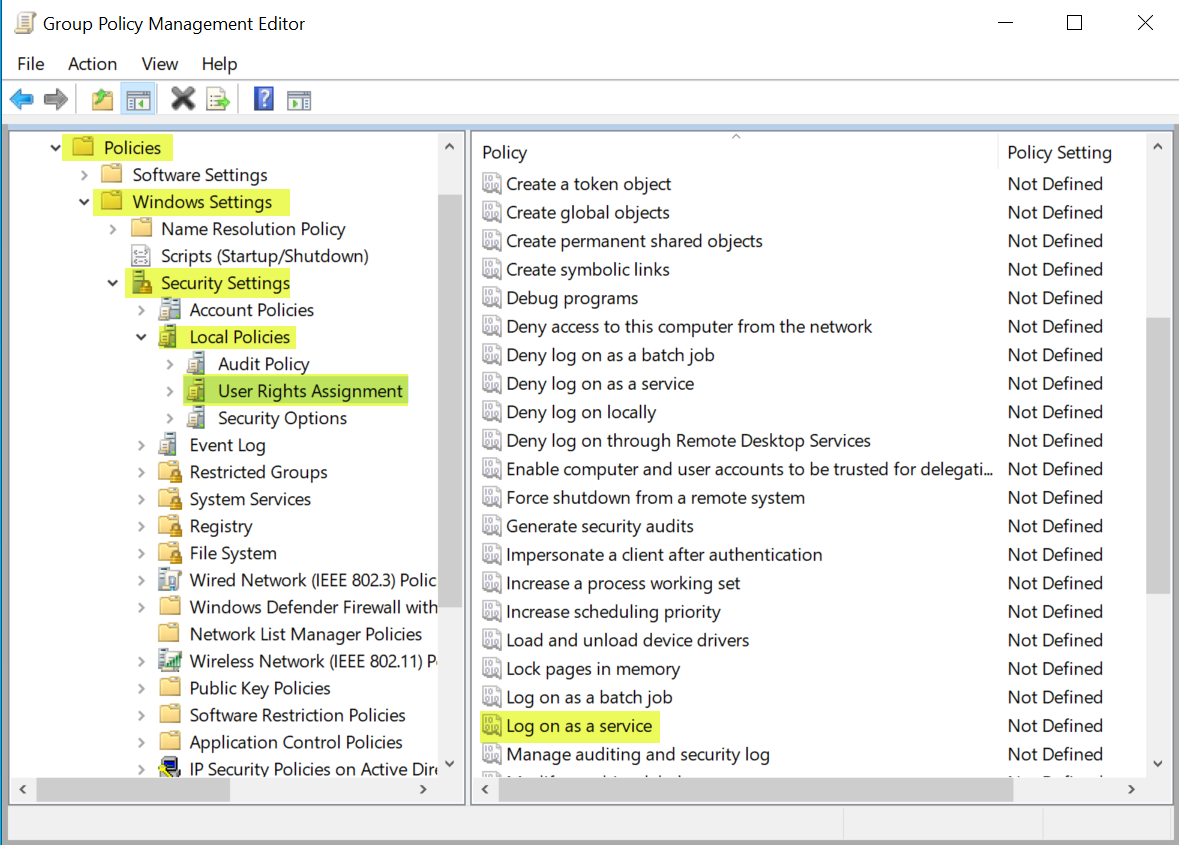
Task: Toggle the Show/Hide Console Tree icon
Action: 138,99
